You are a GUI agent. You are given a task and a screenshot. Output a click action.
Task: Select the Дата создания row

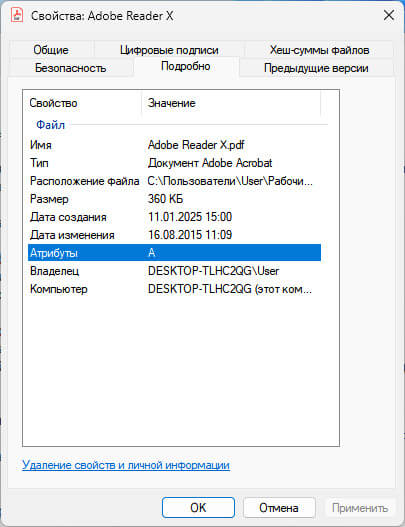pos(174,217)
